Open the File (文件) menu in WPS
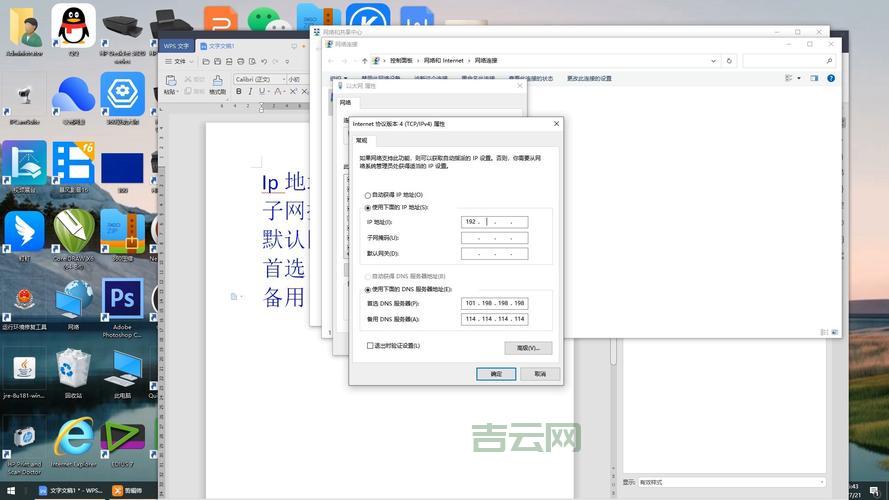 pos(180,61)
